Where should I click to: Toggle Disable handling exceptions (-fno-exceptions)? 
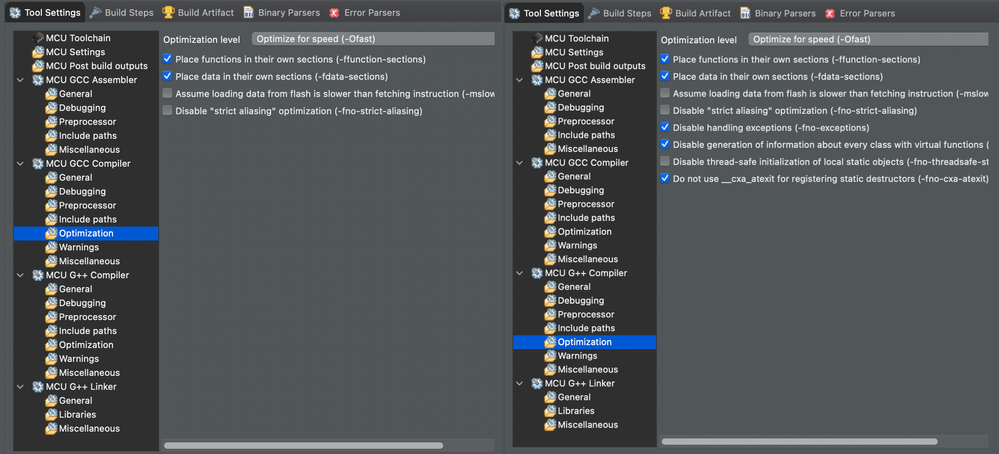pos(665,127)
